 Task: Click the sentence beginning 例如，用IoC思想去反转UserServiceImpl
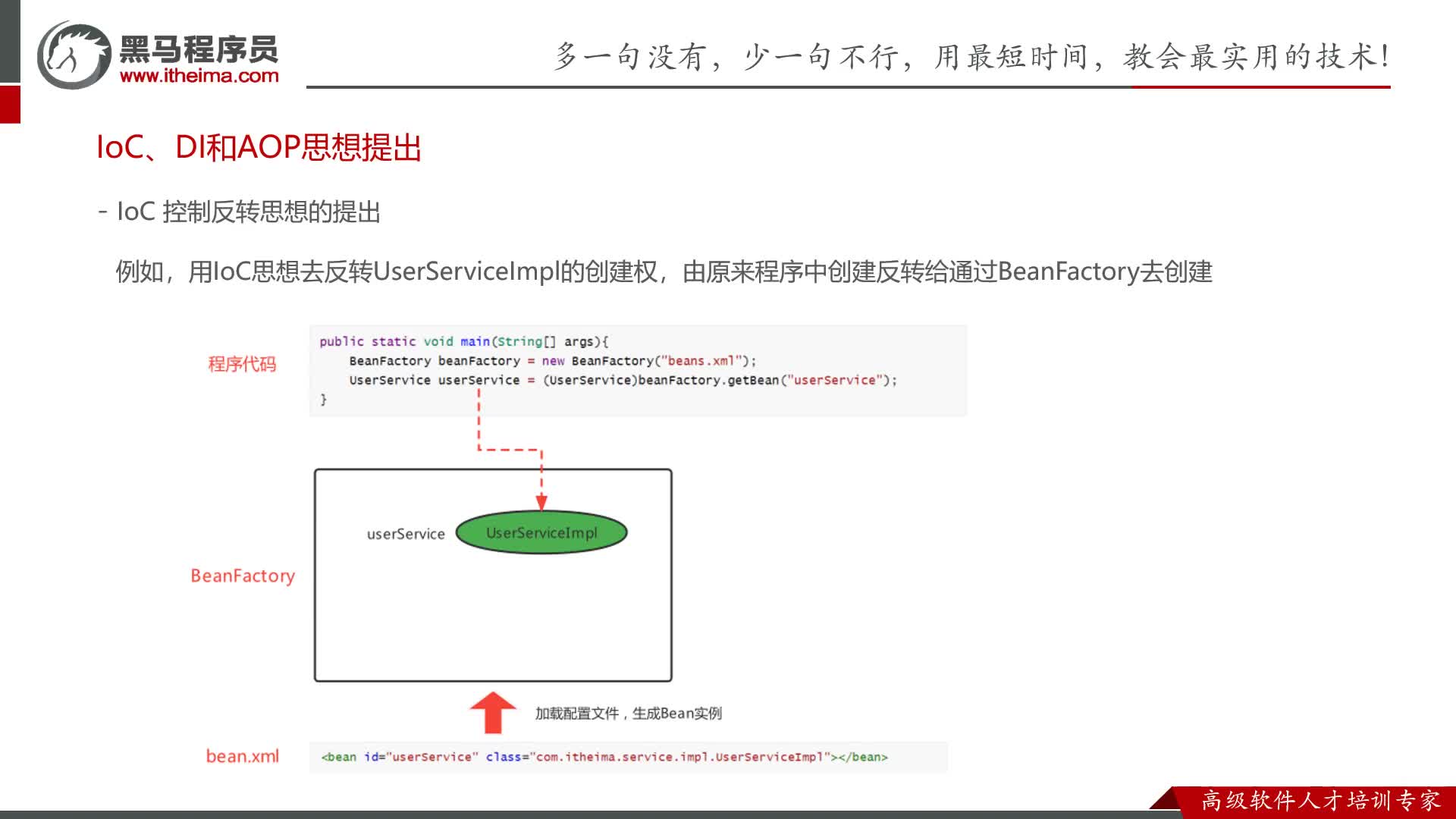[x=664, y=271]
